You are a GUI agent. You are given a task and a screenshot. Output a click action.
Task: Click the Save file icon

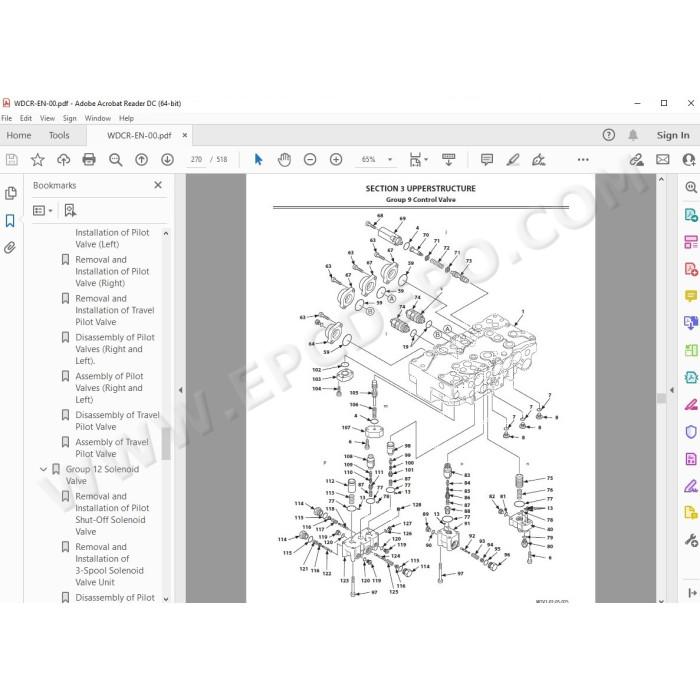(x=12, y=159)
